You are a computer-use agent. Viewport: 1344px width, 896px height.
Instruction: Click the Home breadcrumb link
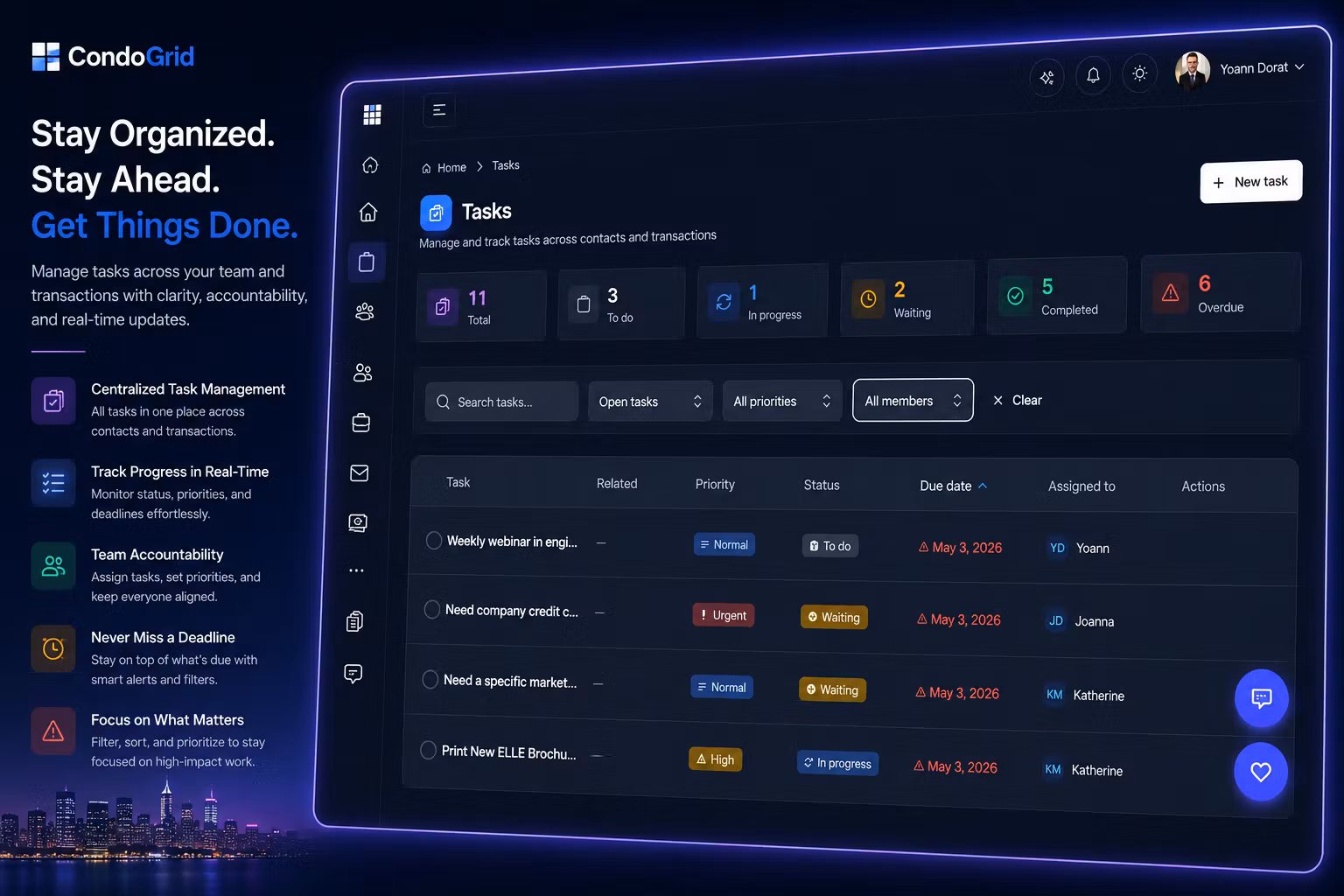click(x=444, y=167)
